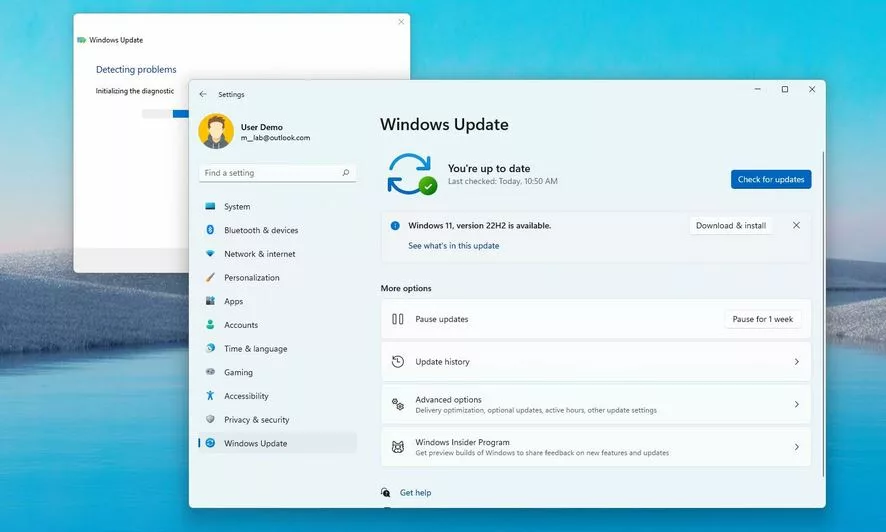Click Windows 11, version 22H2 is available text
Screen dimensions: 886x532
tap(480, 225)
